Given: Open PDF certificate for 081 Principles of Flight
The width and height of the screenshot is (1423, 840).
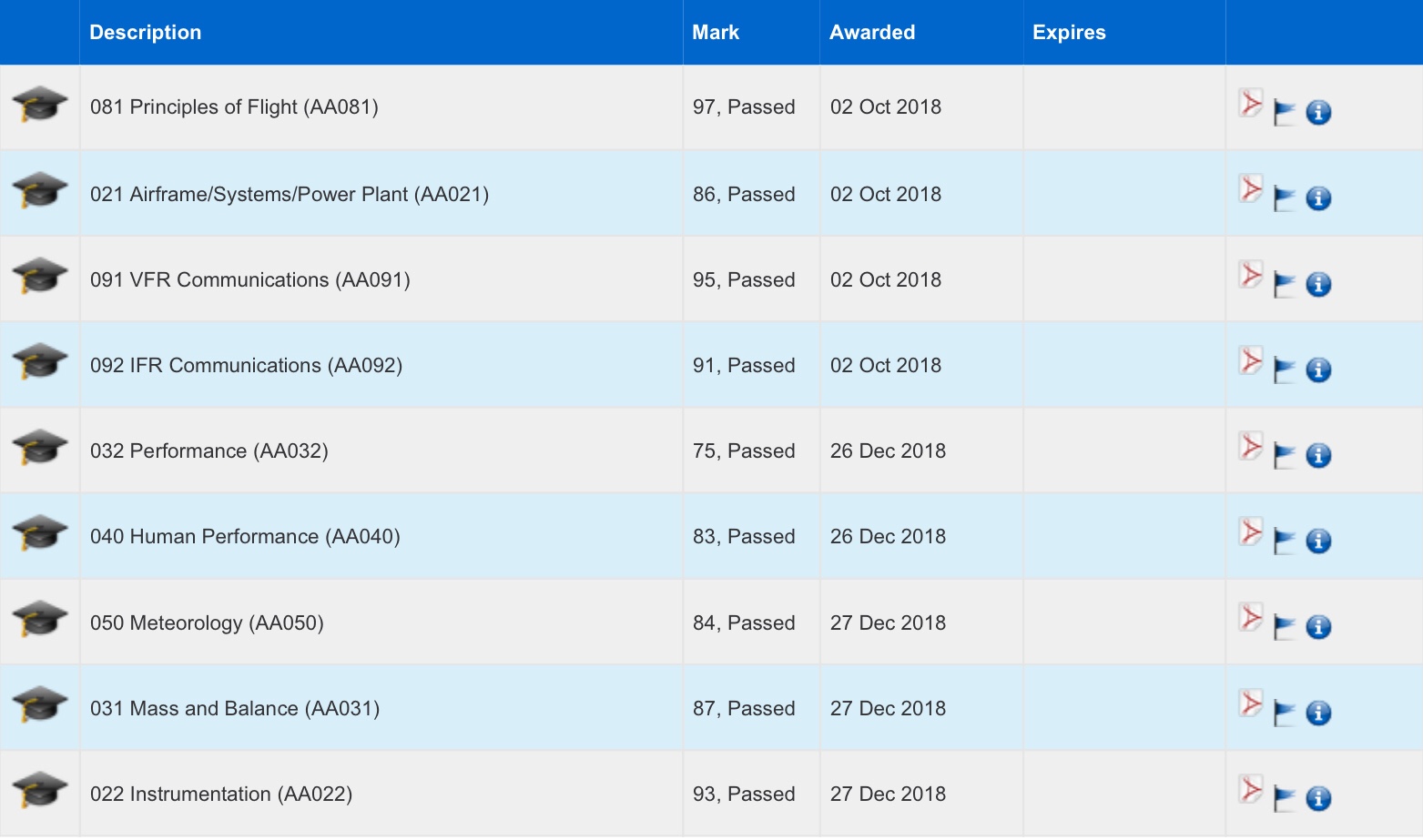Looking at the screenshot, I should click(1251, 103).
